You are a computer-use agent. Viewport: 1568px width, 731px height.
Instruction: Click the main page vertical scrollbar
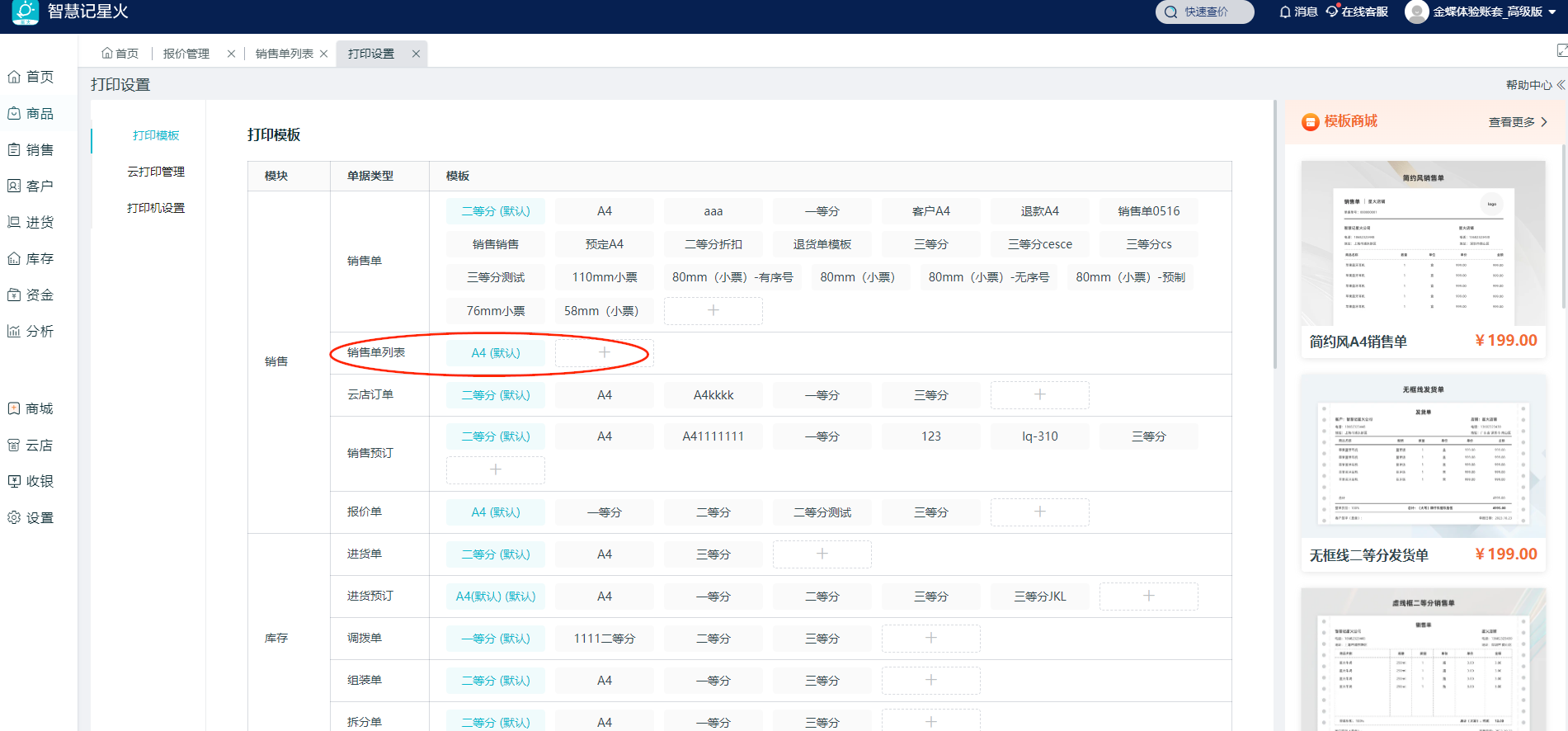click(x=1275, y=235)
